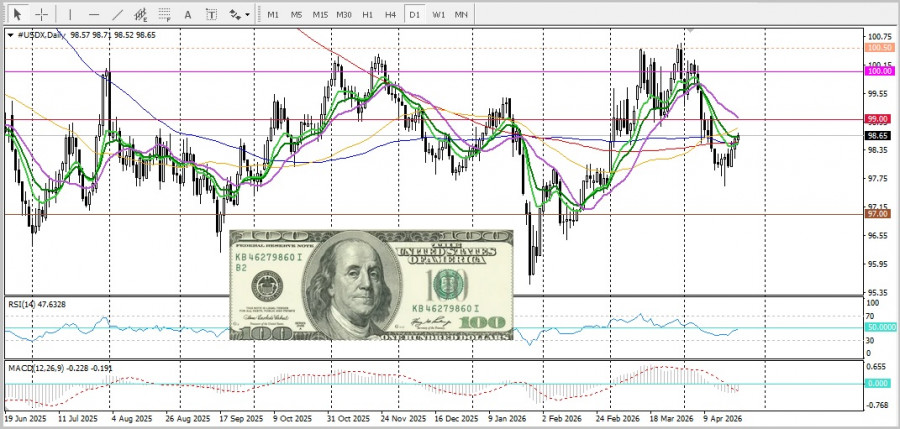Choose the trendline drawing tool

(118, 15)
